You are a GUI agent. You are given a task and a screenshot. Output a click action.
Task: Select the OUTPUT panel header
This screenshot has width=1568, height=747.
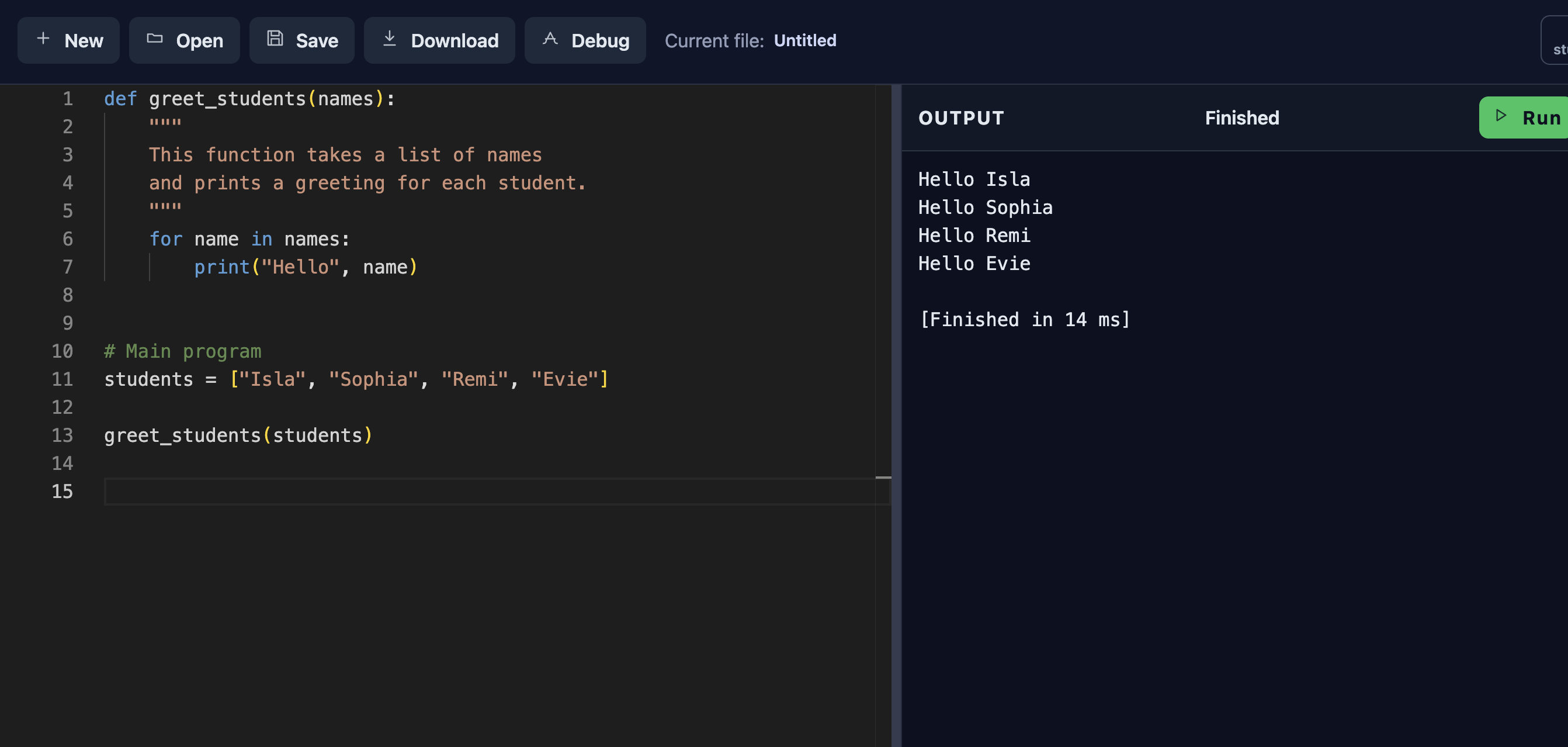coord(961,117)
